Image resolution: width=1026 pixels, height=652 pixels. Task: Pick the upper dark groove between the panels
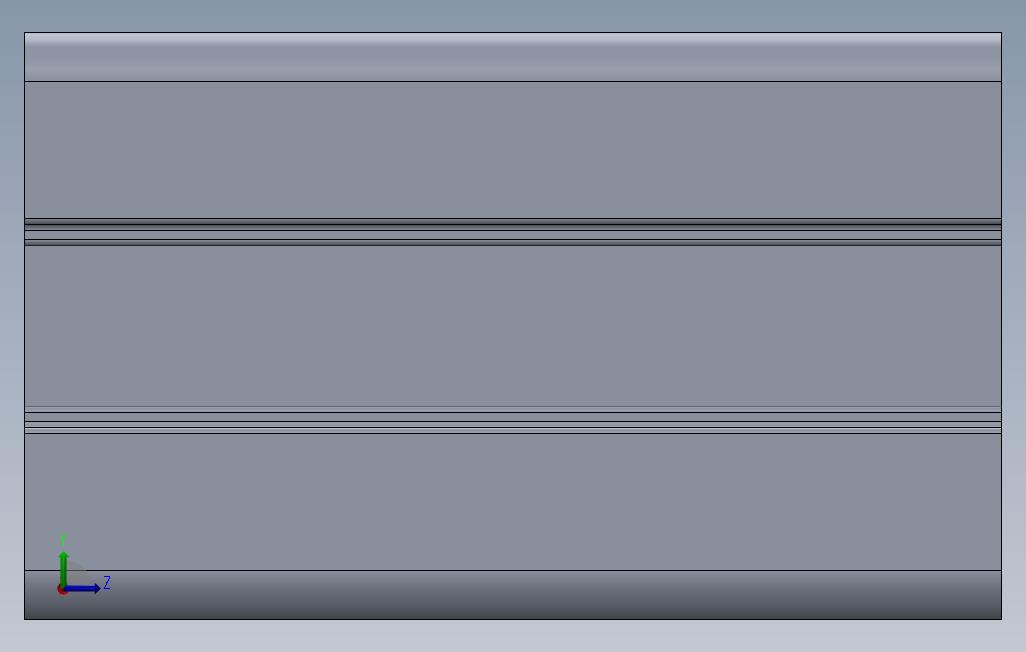click(513, 232)
